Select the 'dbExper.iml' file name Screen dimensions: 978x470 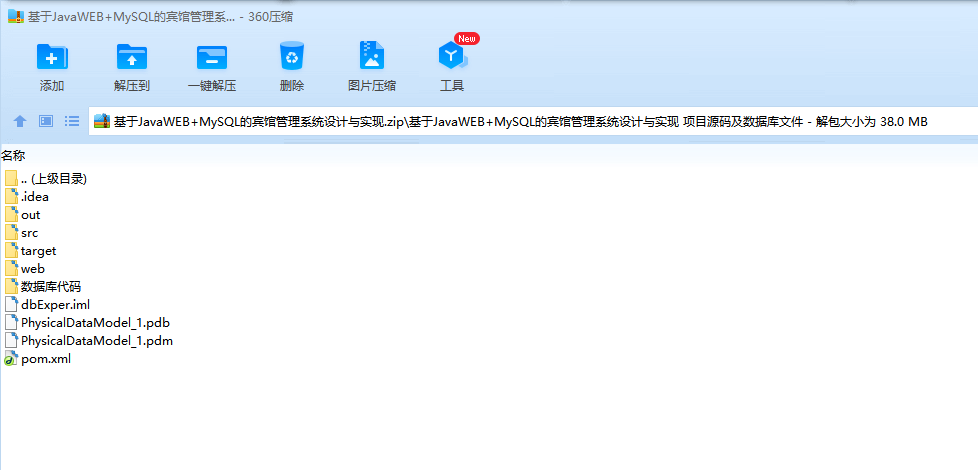[56, 305]
